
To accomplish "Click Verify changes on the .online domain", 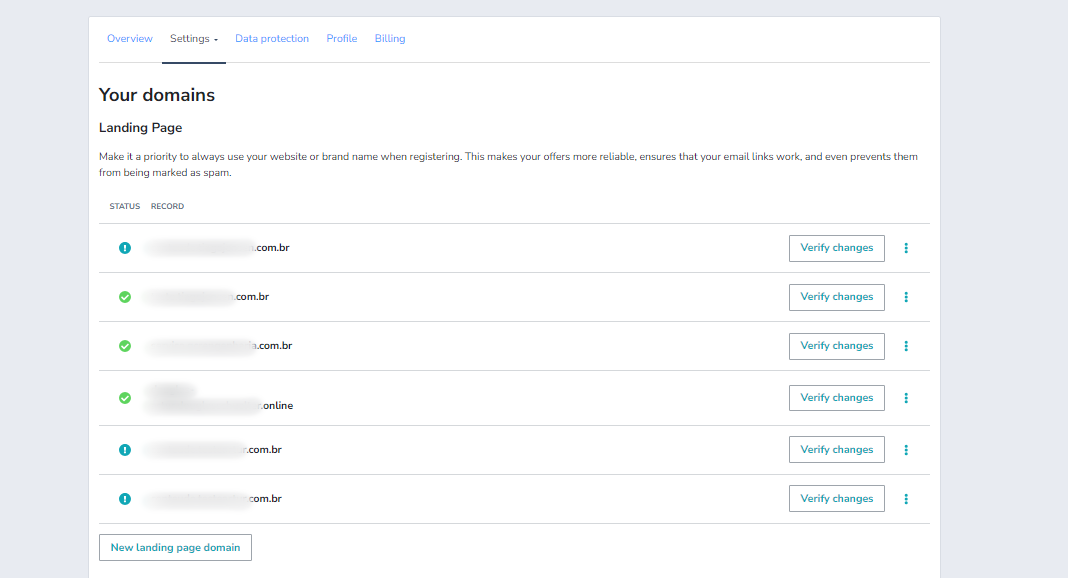I will click(x=836, y=397).
